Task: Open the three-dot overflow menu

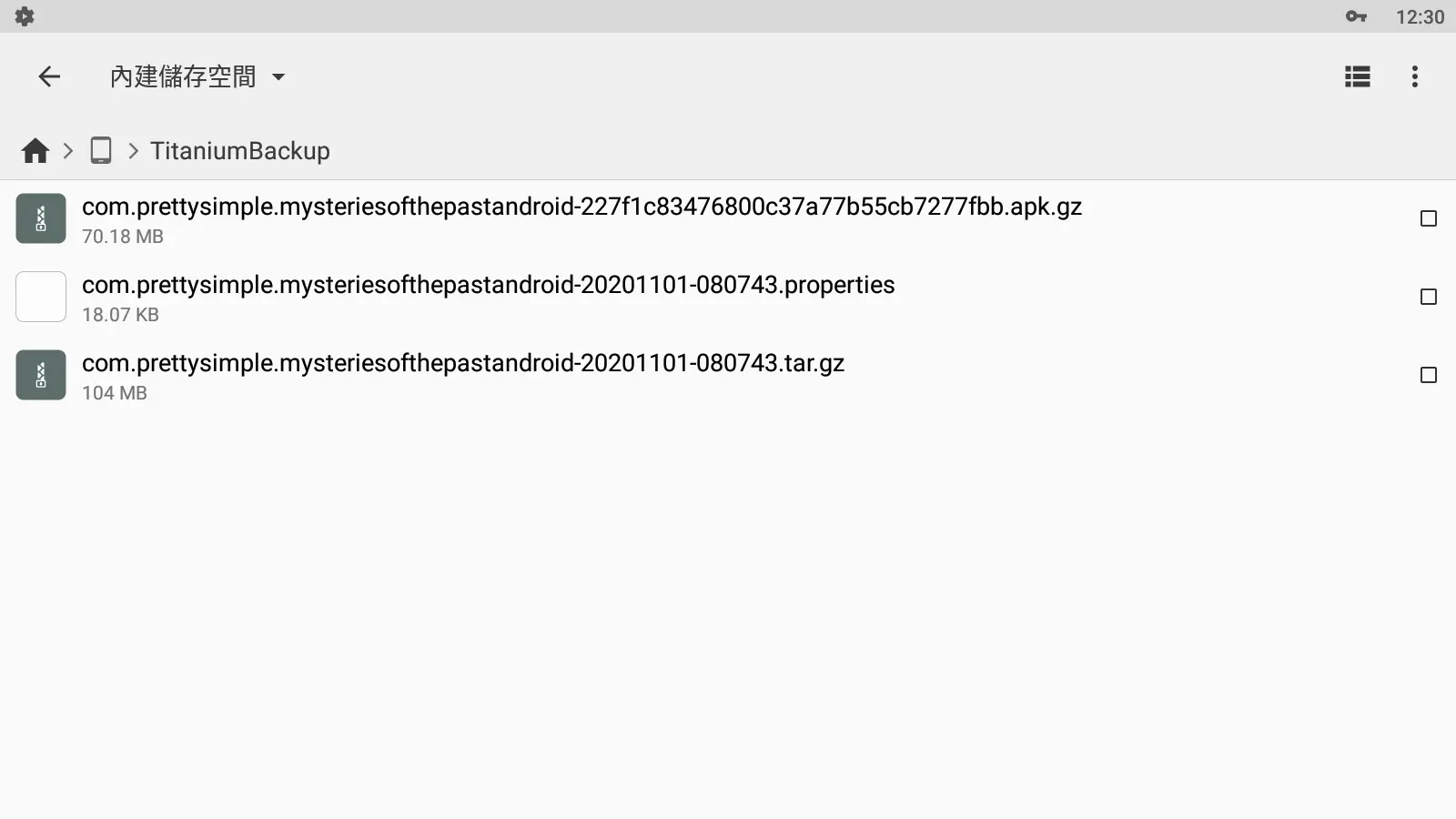Action: 1414,76
